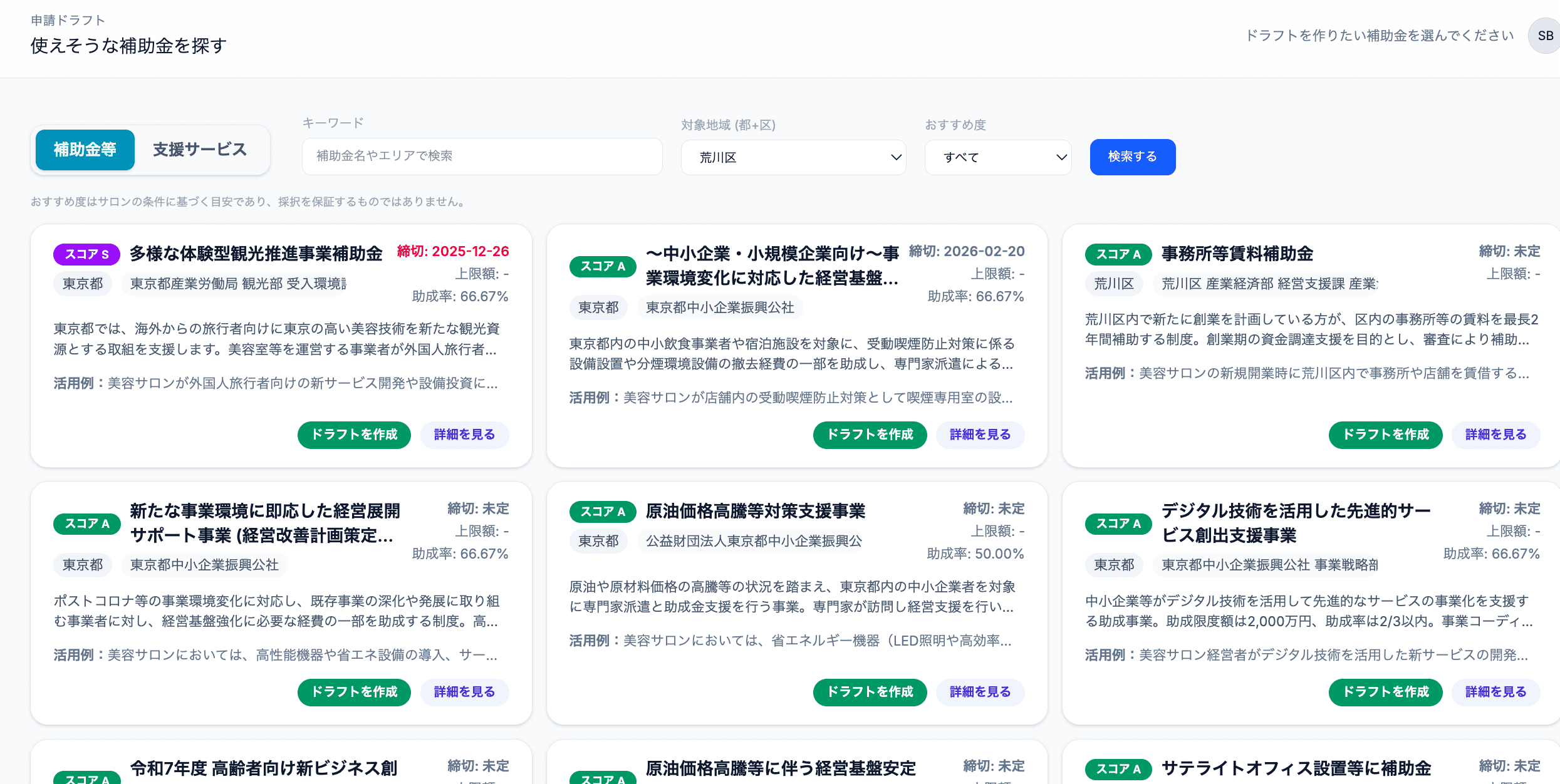Open the おすすめ度 dropdown showing すべて
The image size is (1560, 784).
click(x=997, y=157)
